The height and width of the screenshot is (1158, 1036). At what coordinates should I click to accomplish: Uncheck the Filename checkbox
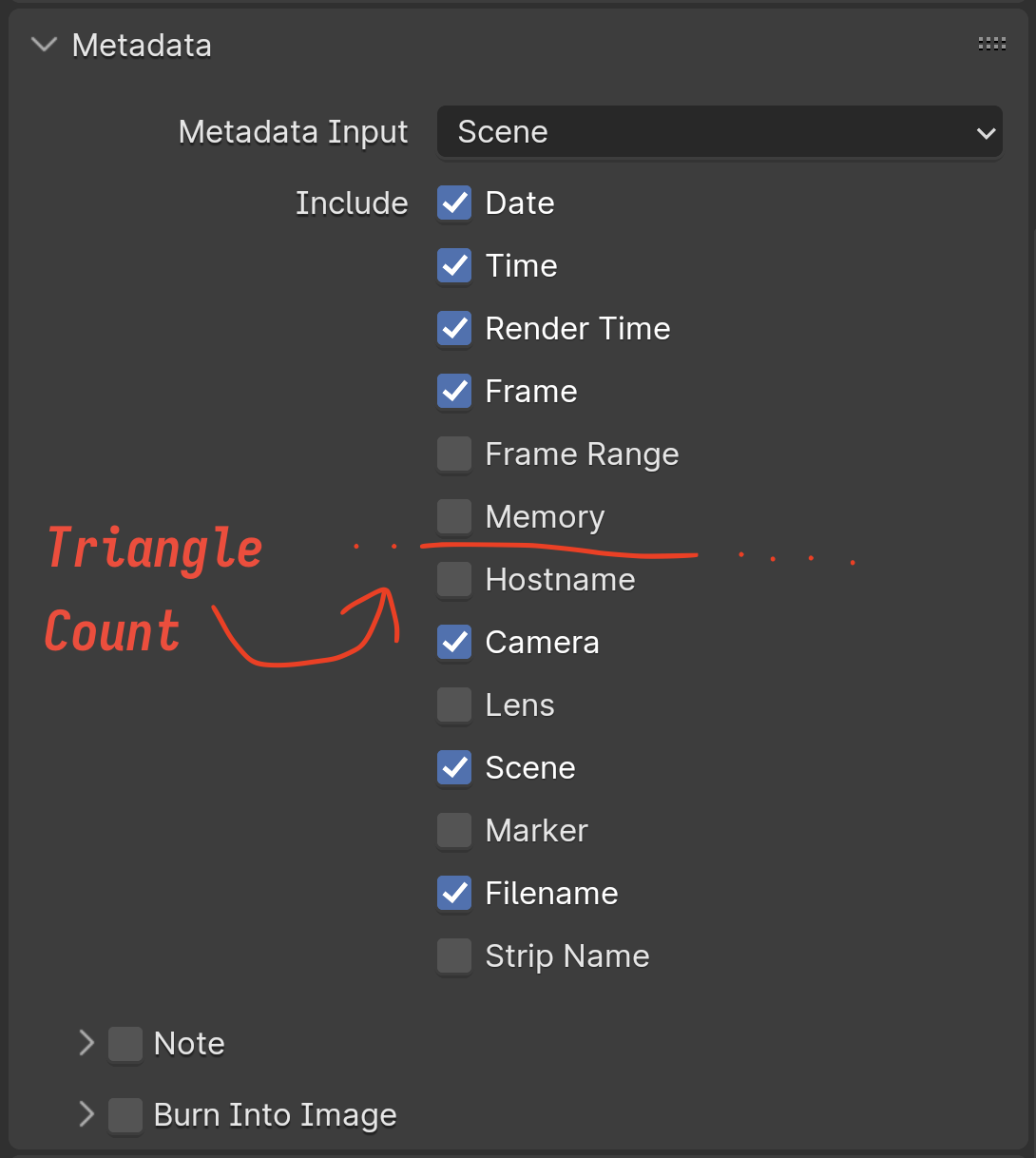454,893
